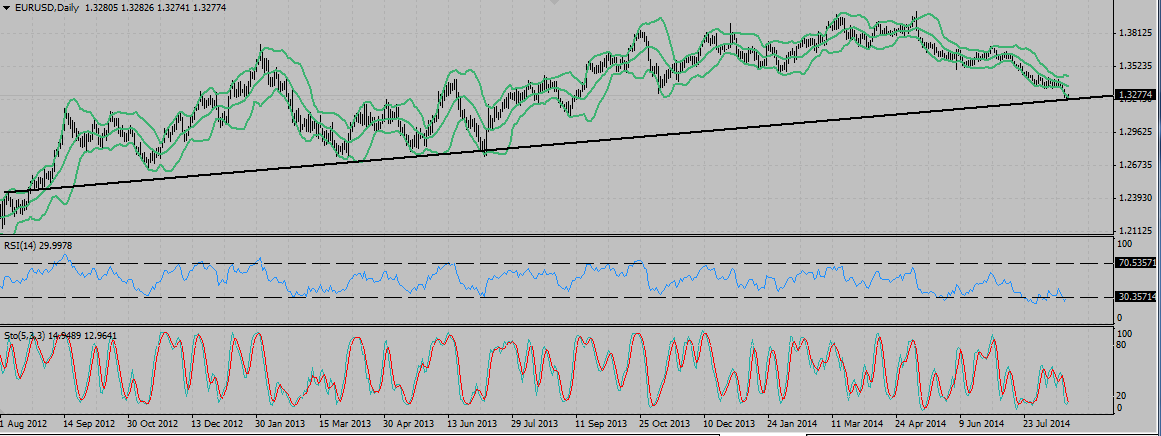Viewport: 1161px width, 436px height.
Task: Click the 1.35235 price scale label
Action: [x=1135, y=66]
